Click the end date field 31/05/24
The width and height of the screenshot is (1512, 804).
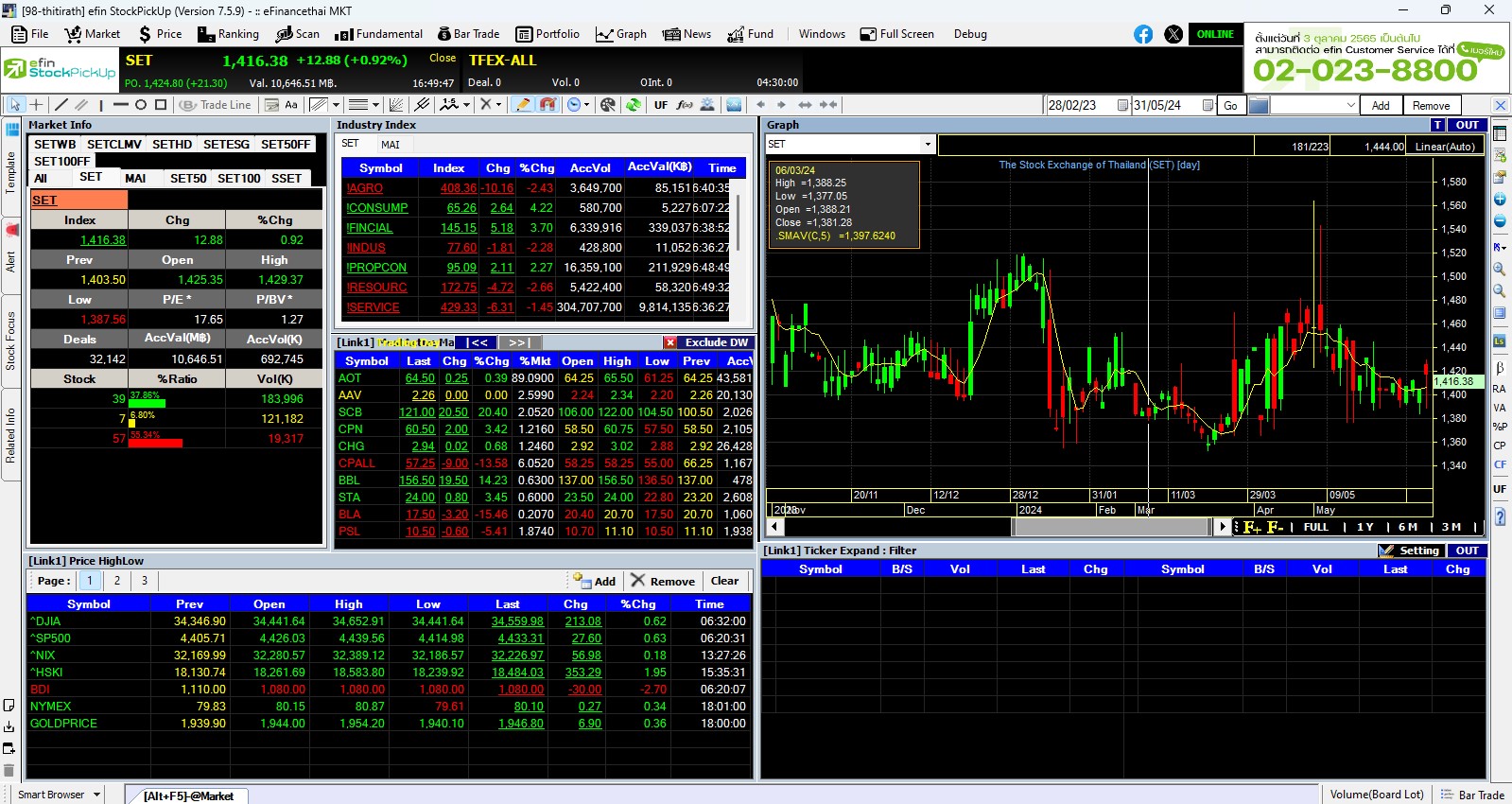(1166, 105)
